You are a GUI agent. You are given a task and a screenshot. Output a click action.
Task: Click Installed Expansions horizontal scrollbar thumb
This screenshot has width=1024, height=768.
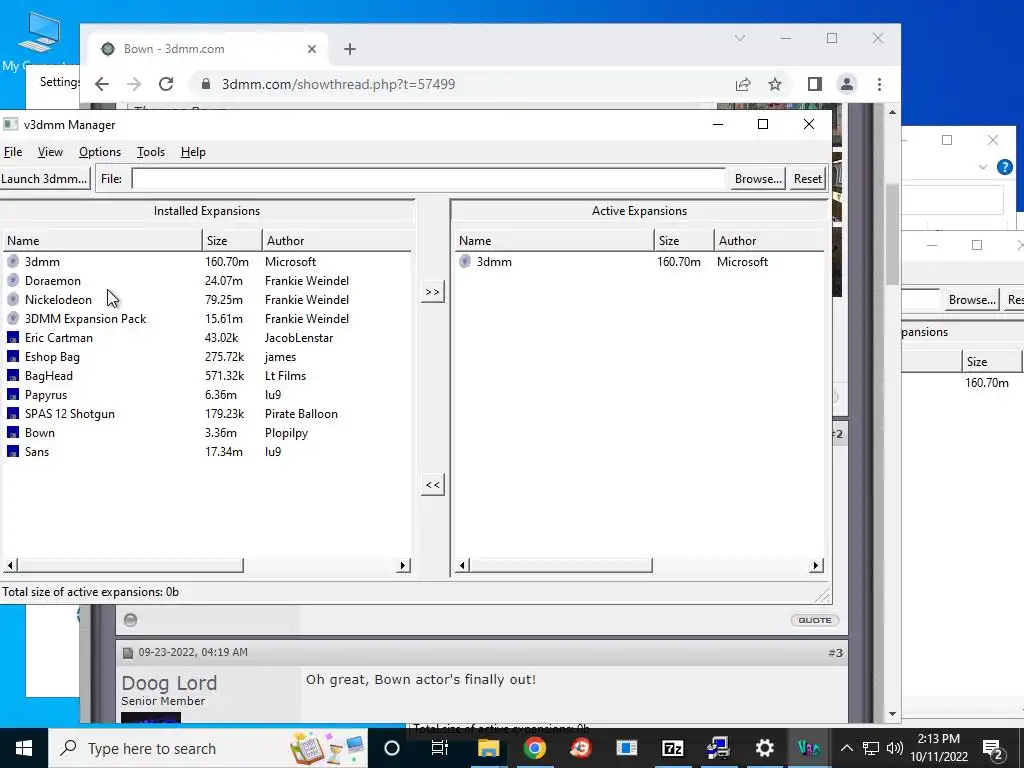(130, 565)
